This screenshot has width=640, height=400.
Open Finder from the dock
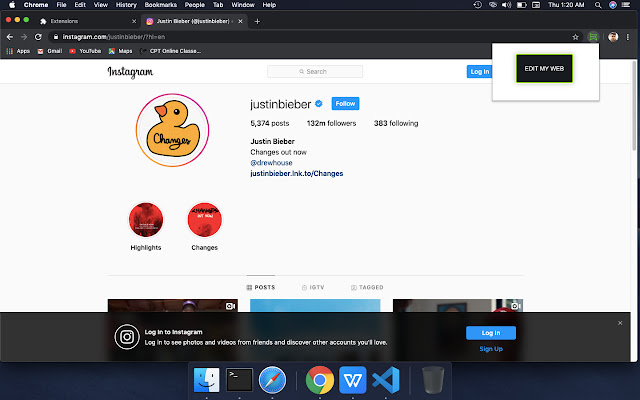207,380
